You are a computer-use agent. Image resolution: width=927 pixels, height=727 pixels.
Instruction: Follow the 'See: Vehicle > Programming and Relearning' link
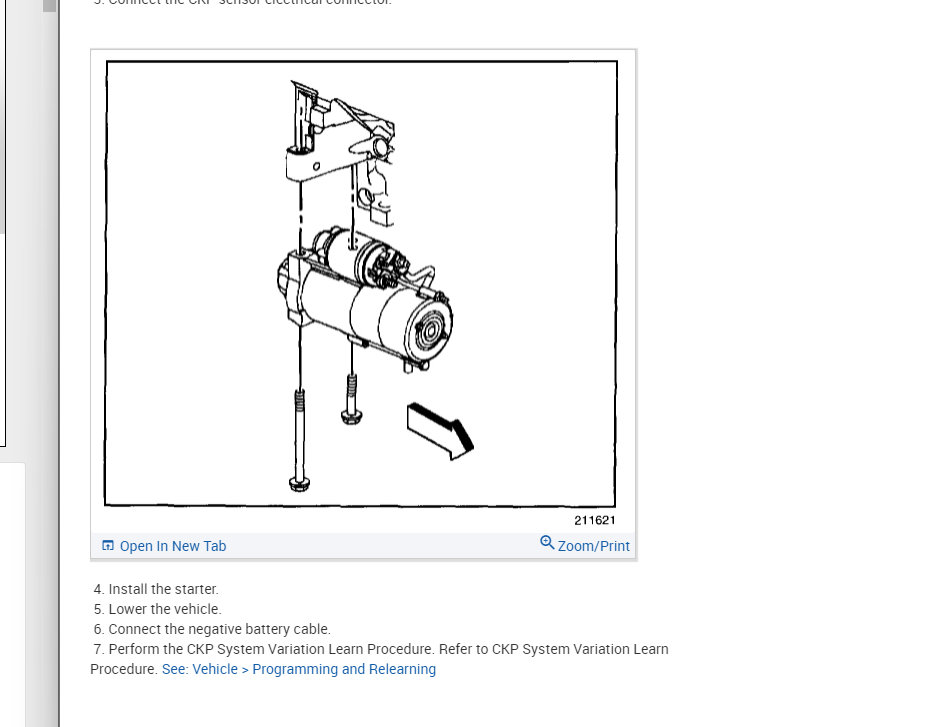click(x=299, y=669)
